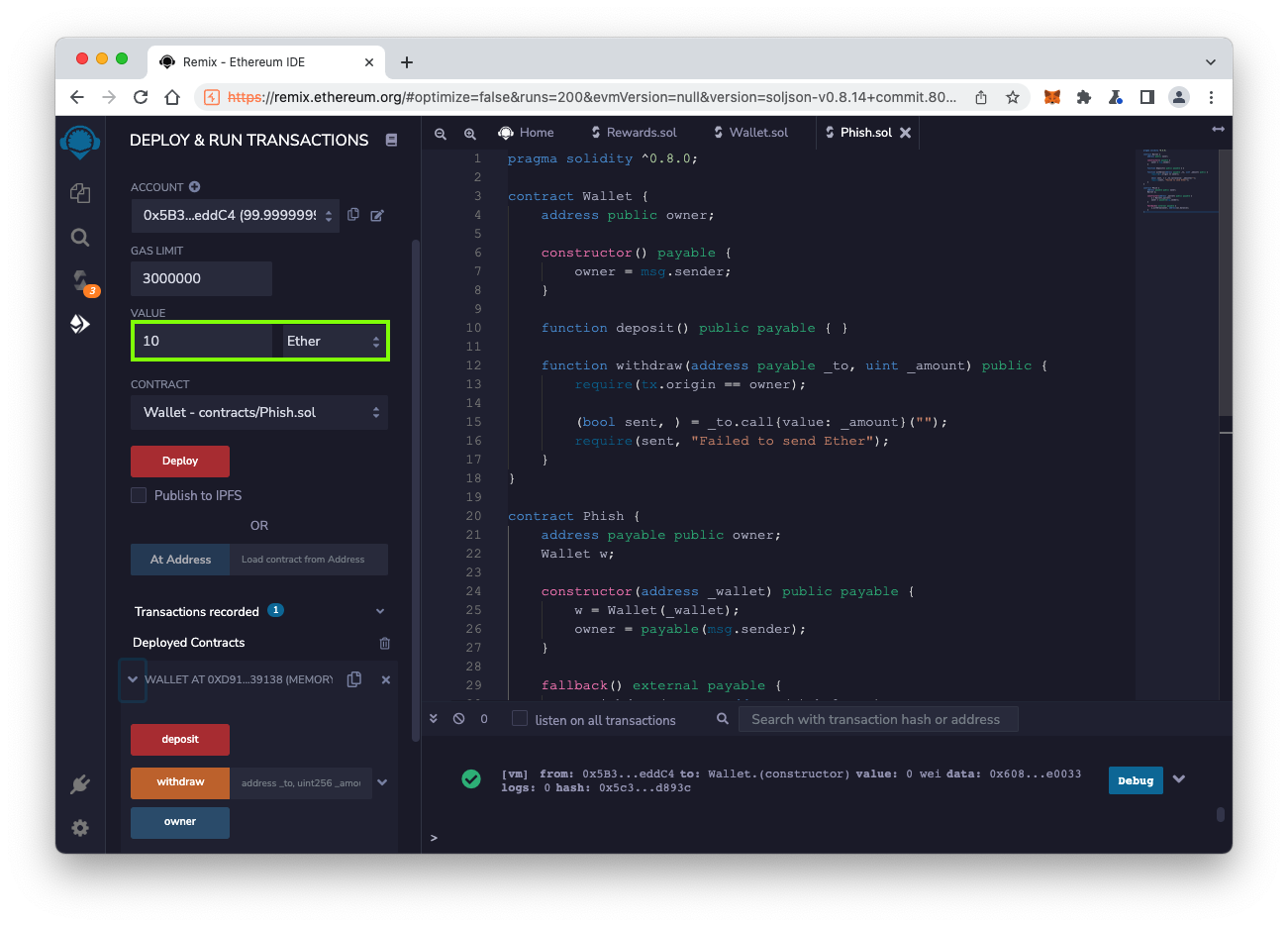Open the documentation icon beside Deploy & Run Transactions

pyautogui.click(x=391, y=141)
